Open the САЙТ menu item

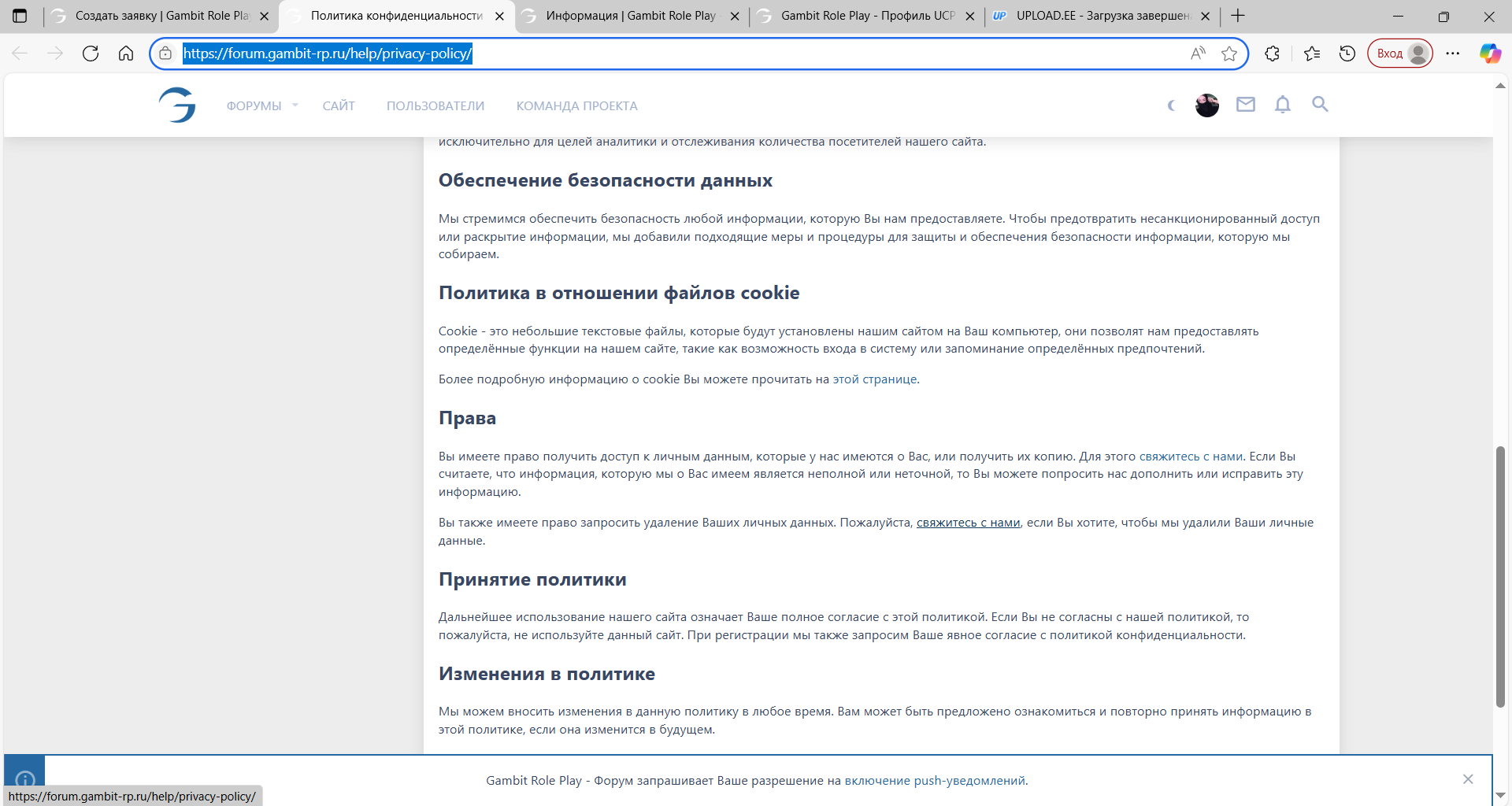pos(339,105)
